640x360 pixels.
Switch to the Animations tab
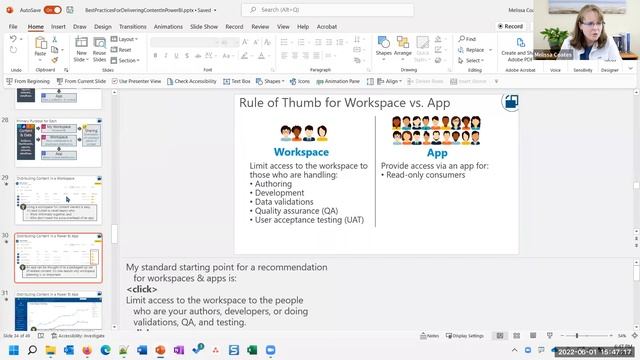168,27
